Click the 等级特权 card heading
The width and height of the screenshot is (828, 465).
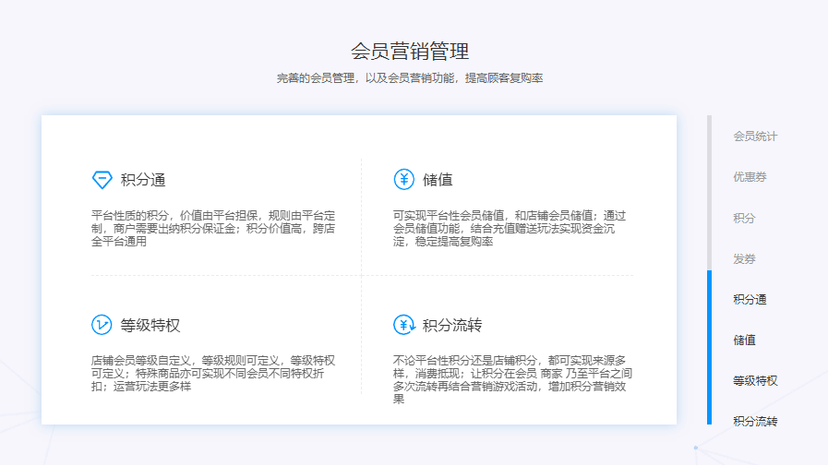[x=150, y=325]
